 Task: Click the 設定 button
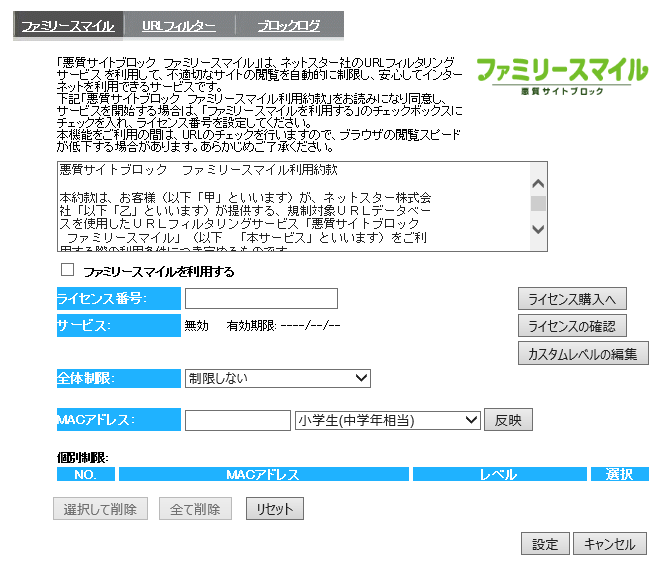[x=545, y=544]
